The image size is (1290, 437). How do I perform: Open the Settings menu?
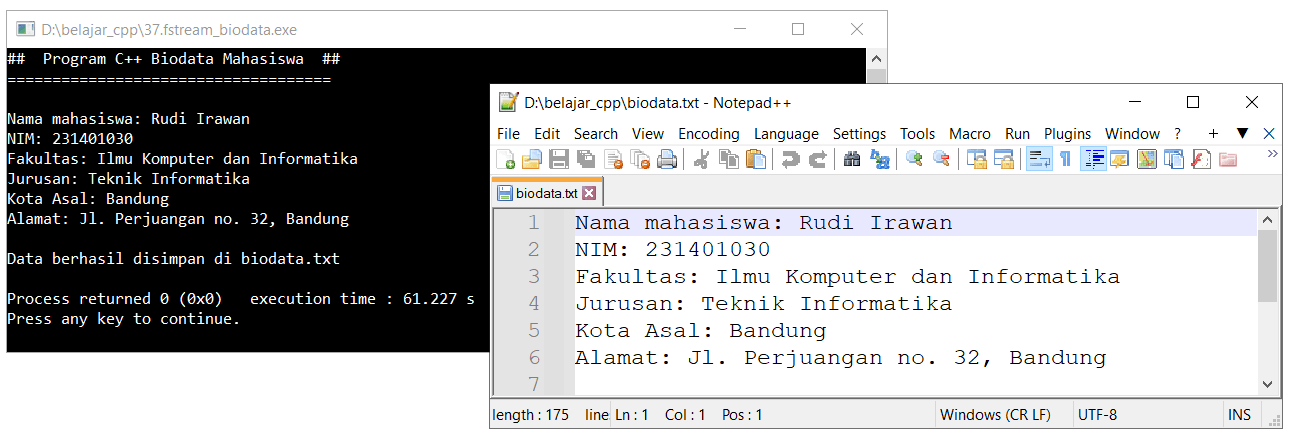click(859, 134)
